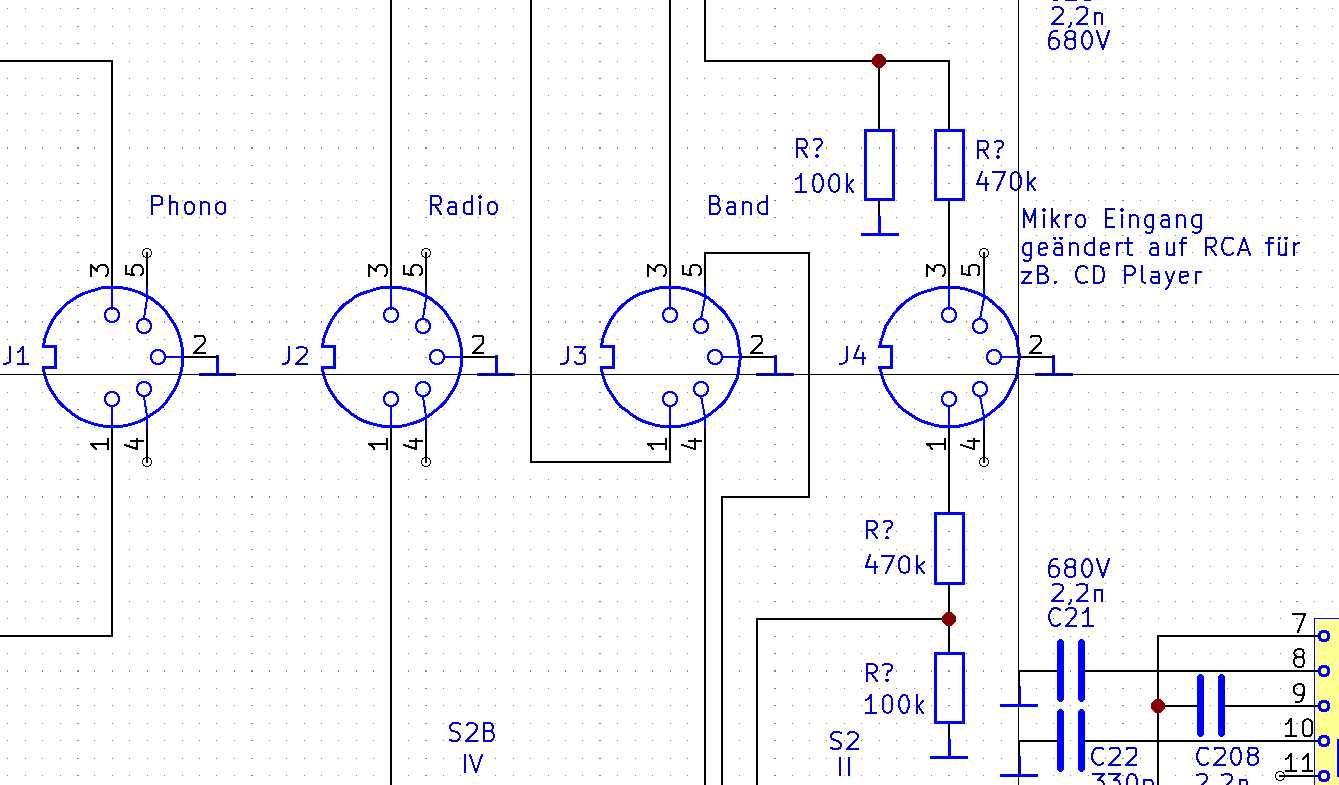The width and height of the screenshot is (1339, 785).
Task: Select the J4 DIN connector symbol
Action: (x=949, y=357)
